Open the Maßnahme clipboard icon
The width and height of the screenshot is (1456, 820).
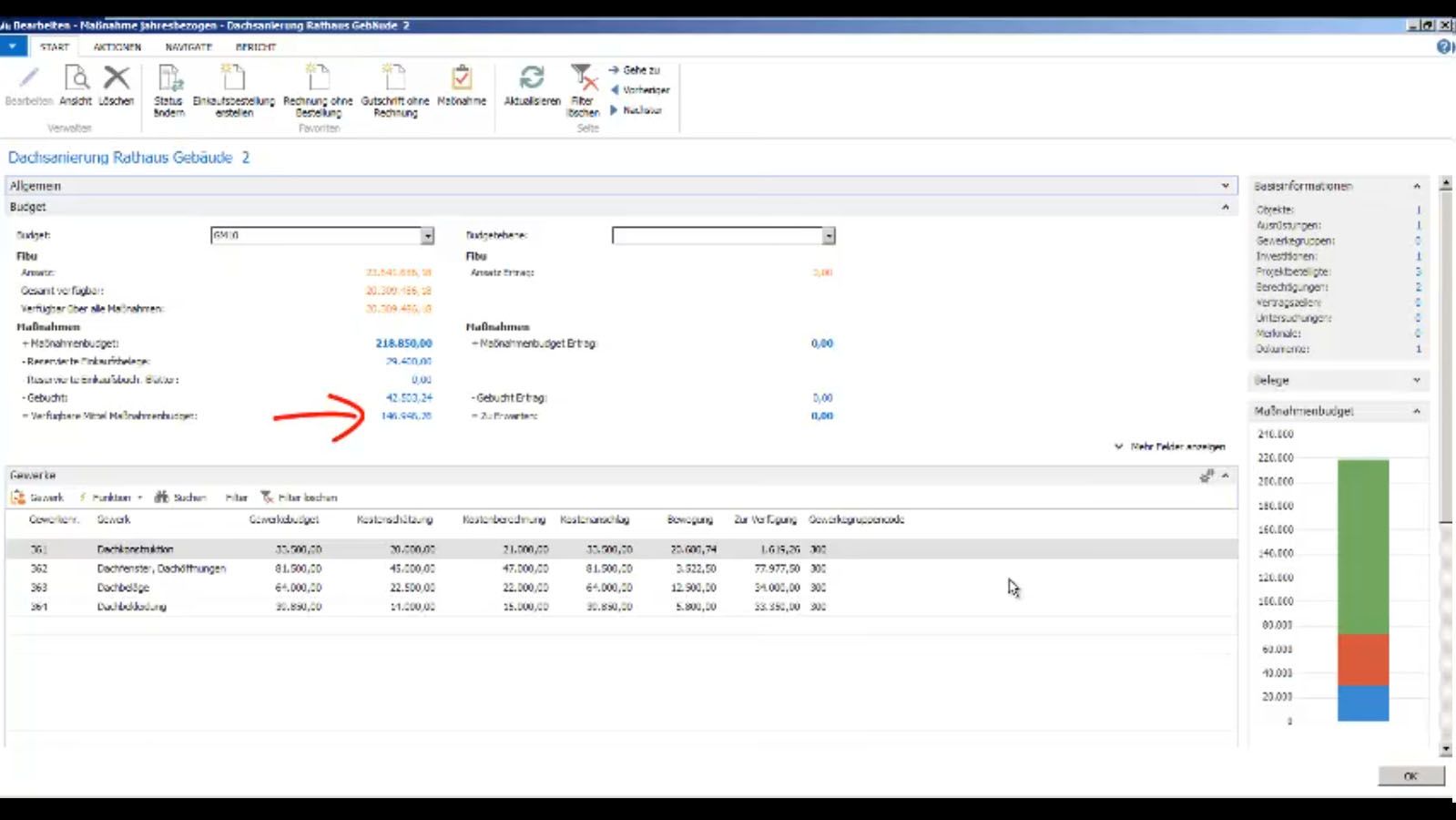[x=462, y=79]
